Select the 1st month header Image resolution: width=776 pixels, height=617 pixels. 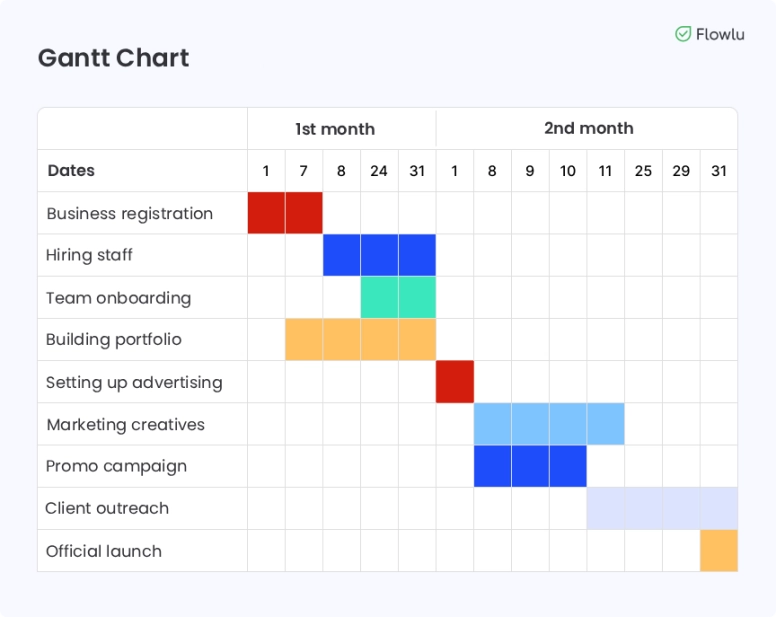tap(335, 129)
